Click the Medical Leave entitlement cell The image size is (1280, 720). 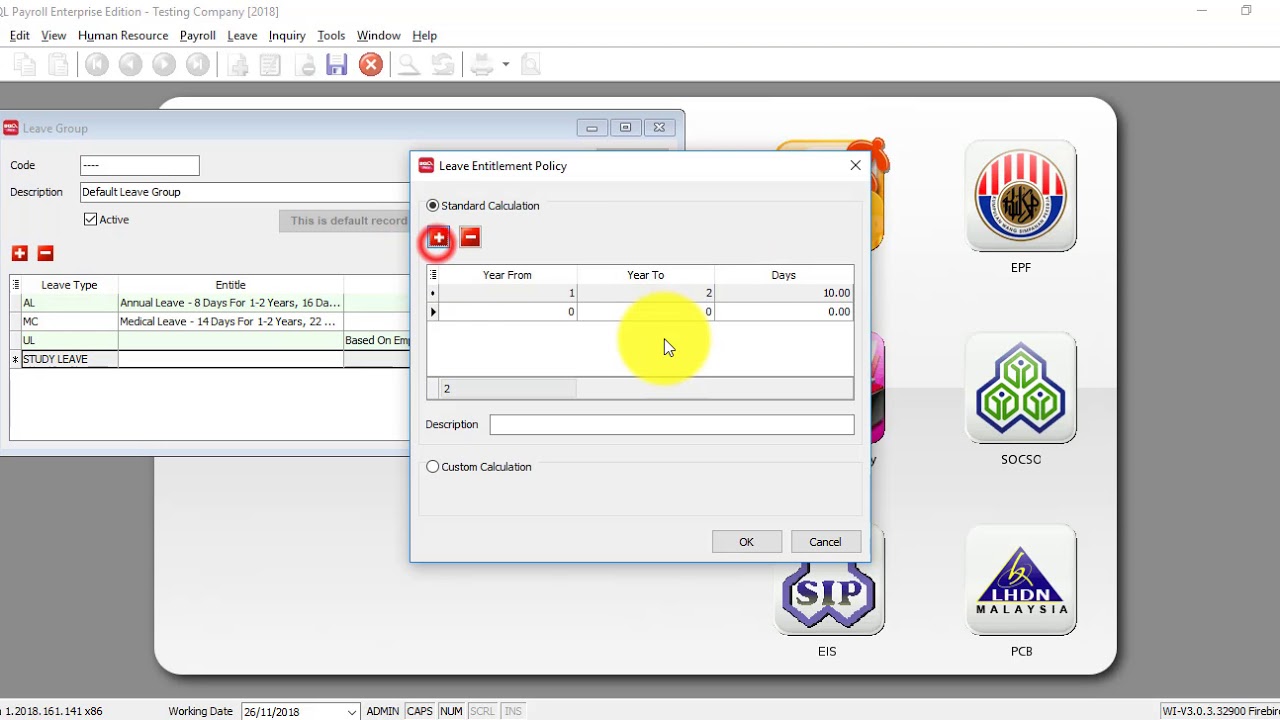[x=230, y=322]
